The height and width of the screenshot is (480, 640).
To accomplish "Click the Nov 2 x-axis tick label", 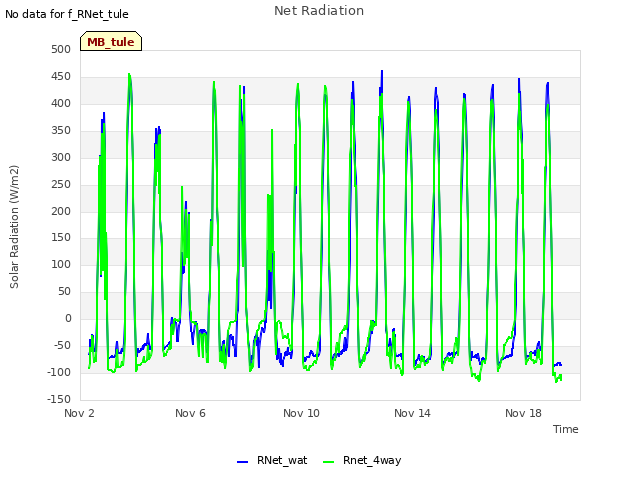I will (x=79, y=413).
